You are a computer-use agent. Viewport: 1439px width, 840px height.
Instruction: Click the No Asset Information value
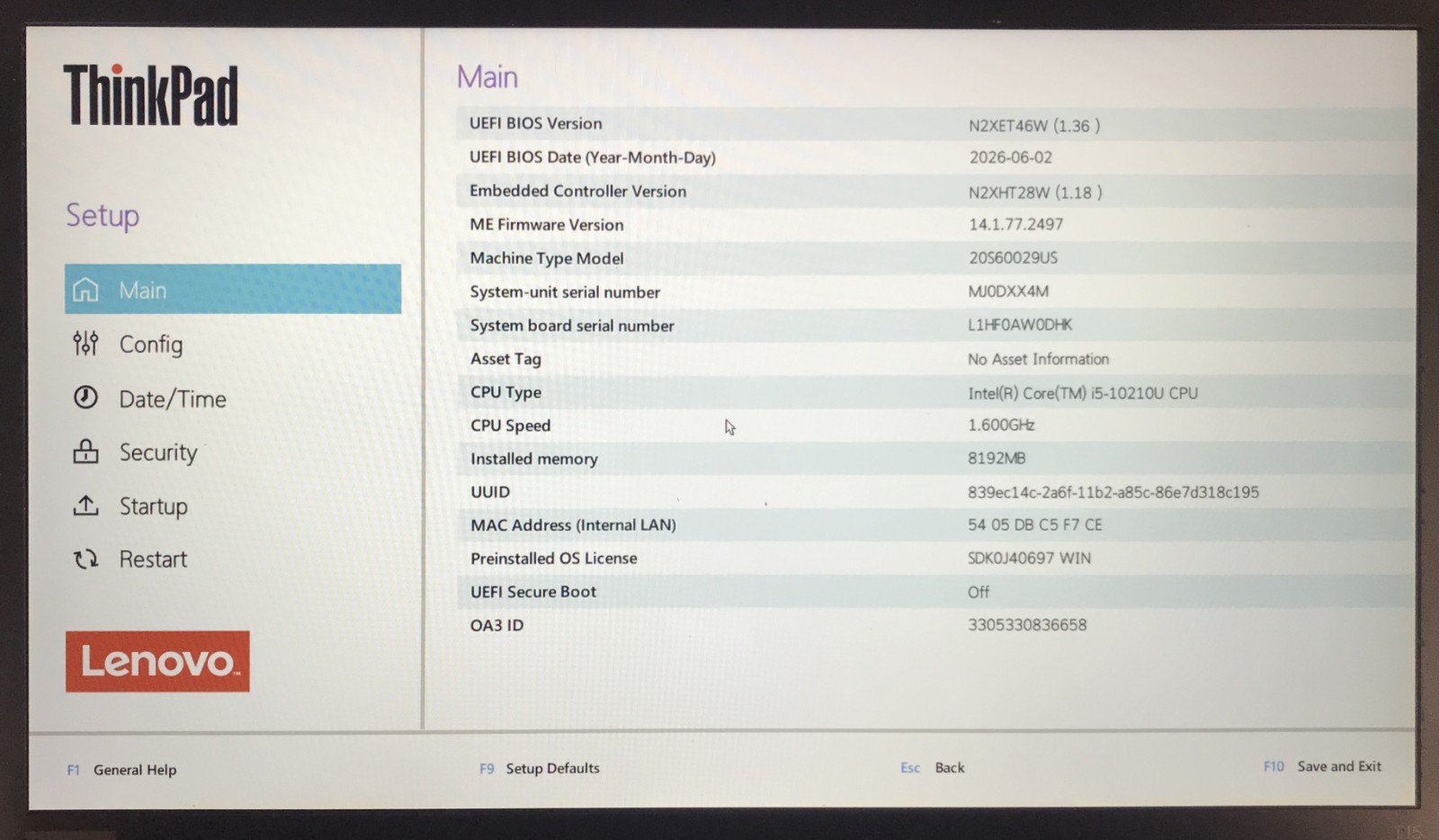click(1038, 359)
